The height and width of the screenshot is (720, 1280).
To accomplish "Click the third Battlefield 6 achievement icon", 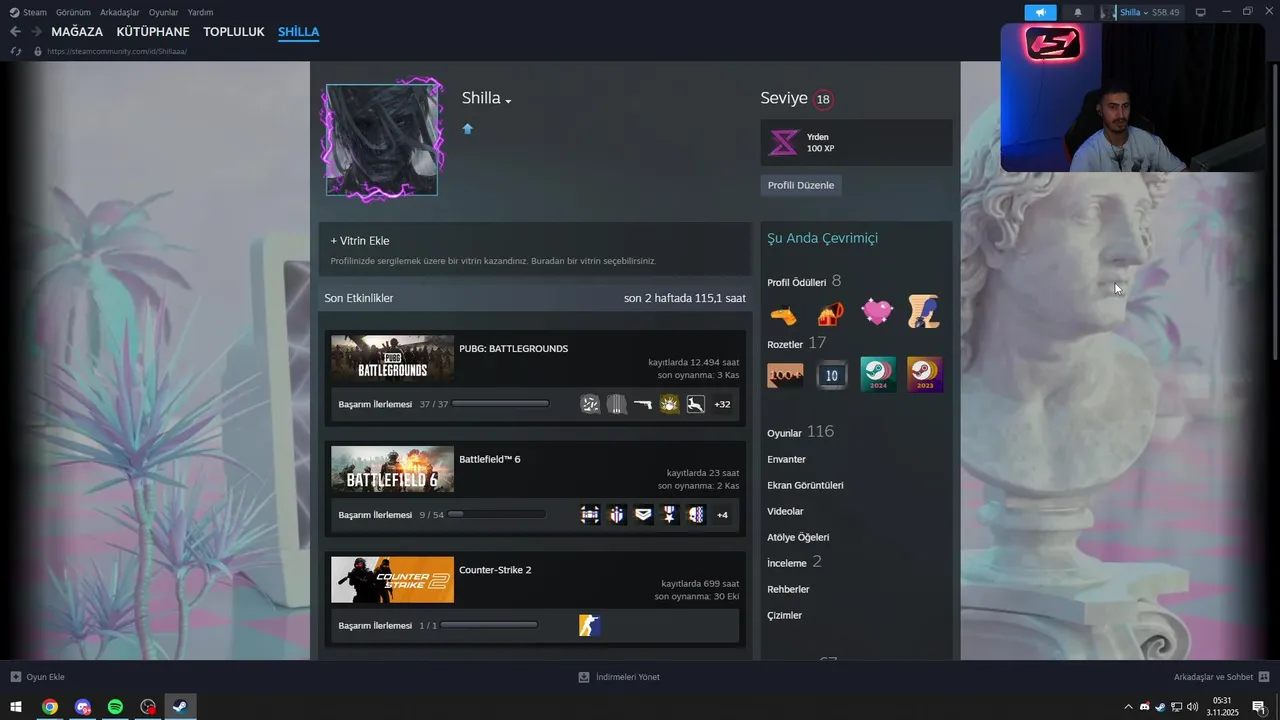I will [x=643, y=515].
